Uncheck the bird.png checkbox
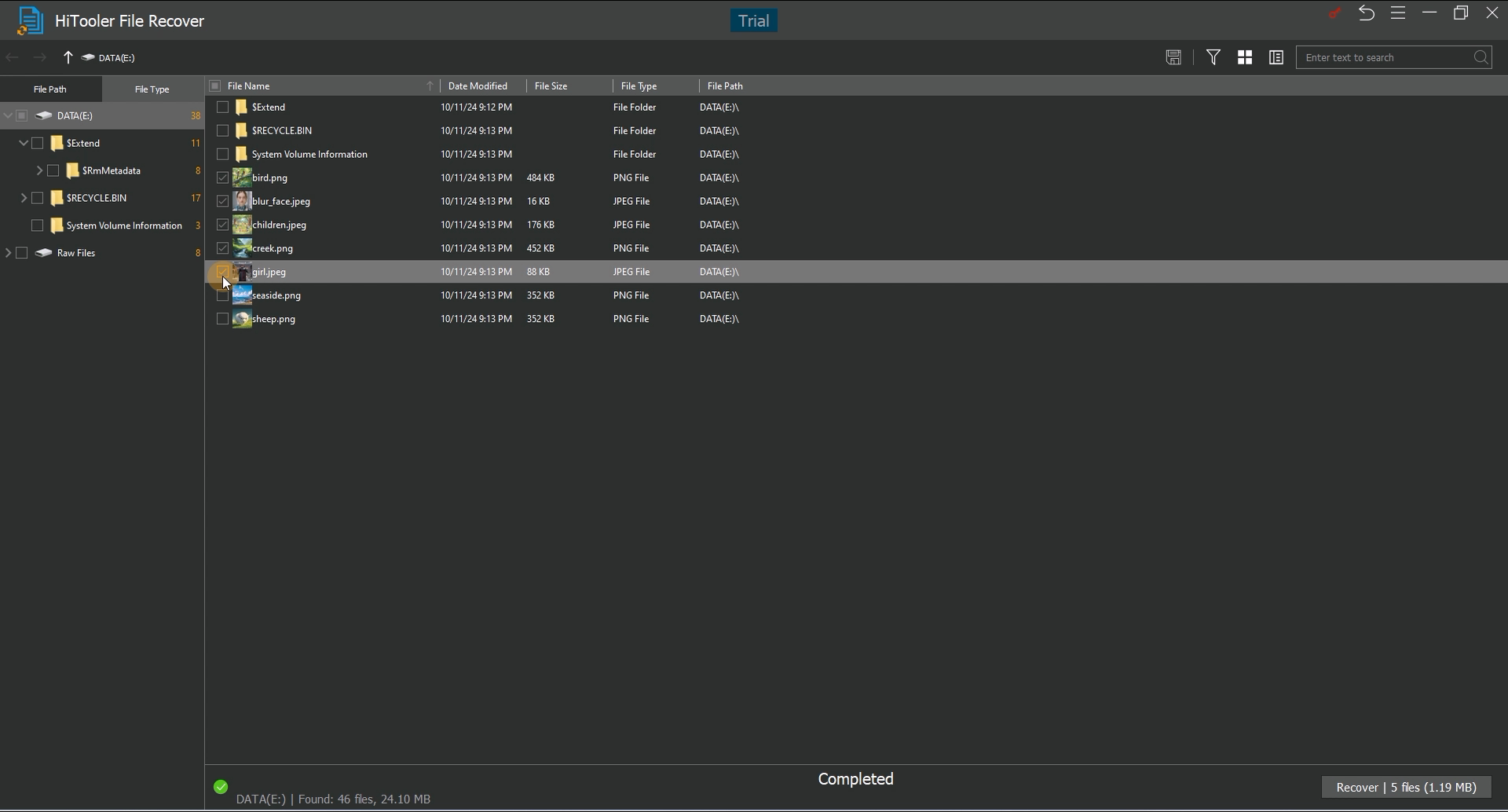The image size is (1508, 812). point(222,177)
